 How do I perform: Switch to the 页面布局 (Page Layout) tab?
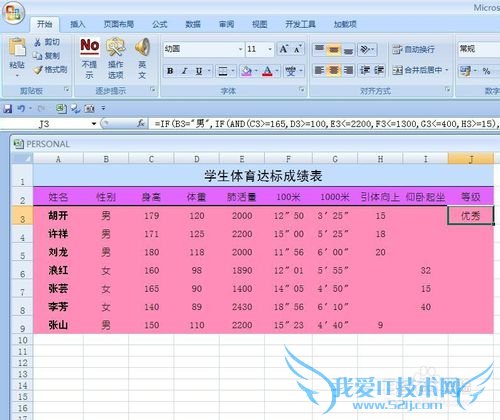tap(119, 24)
